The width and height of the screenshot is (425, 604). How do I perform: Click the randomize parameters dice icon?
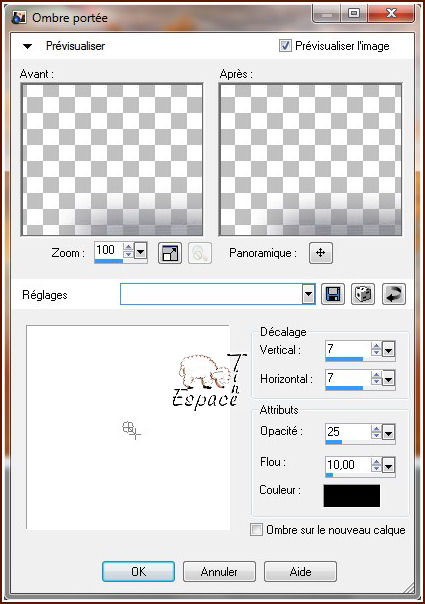(363, 294)
